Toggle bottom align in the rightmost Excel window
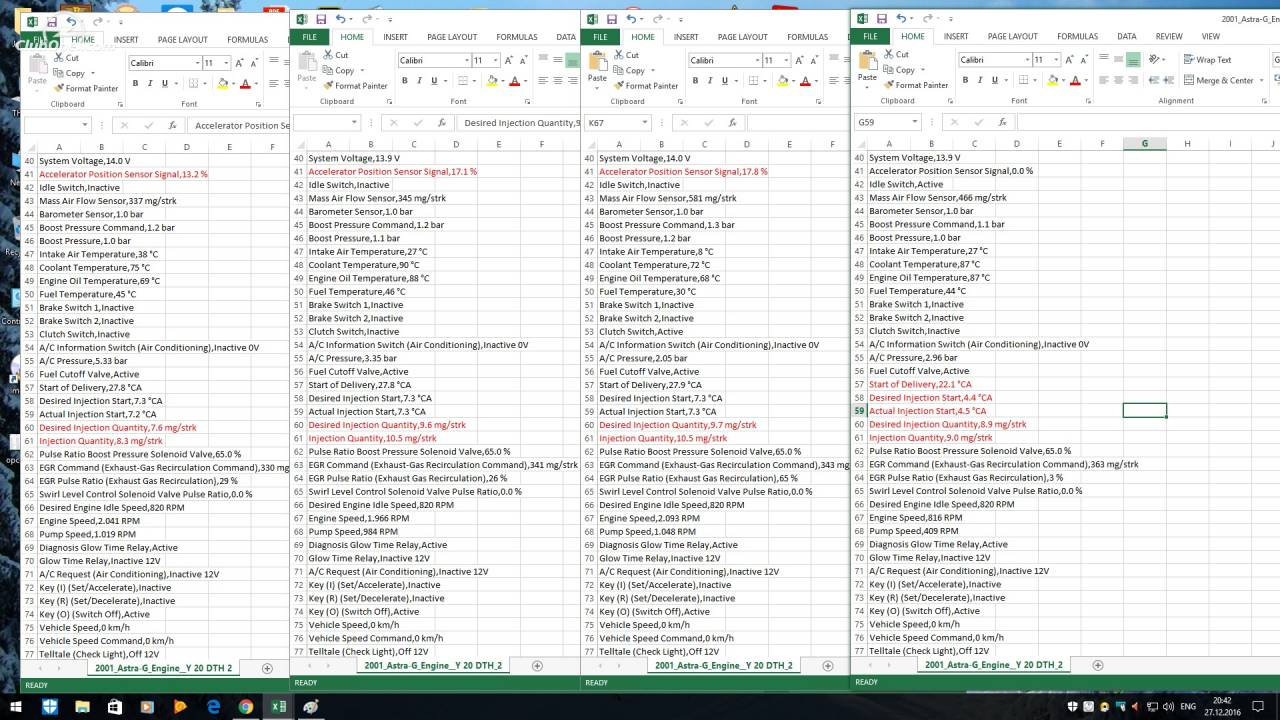Viewport: 1280px width, 720px height. coord(1133,60)
